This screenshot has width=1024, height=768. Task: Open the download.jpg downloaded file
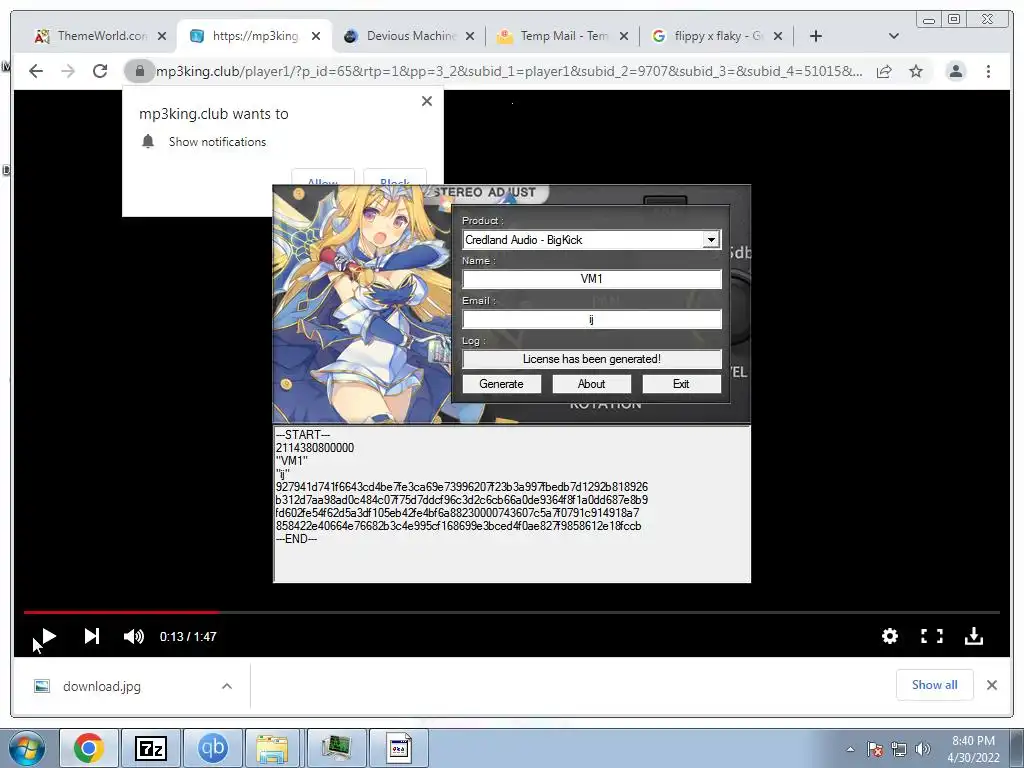click(x=102, y=686)
